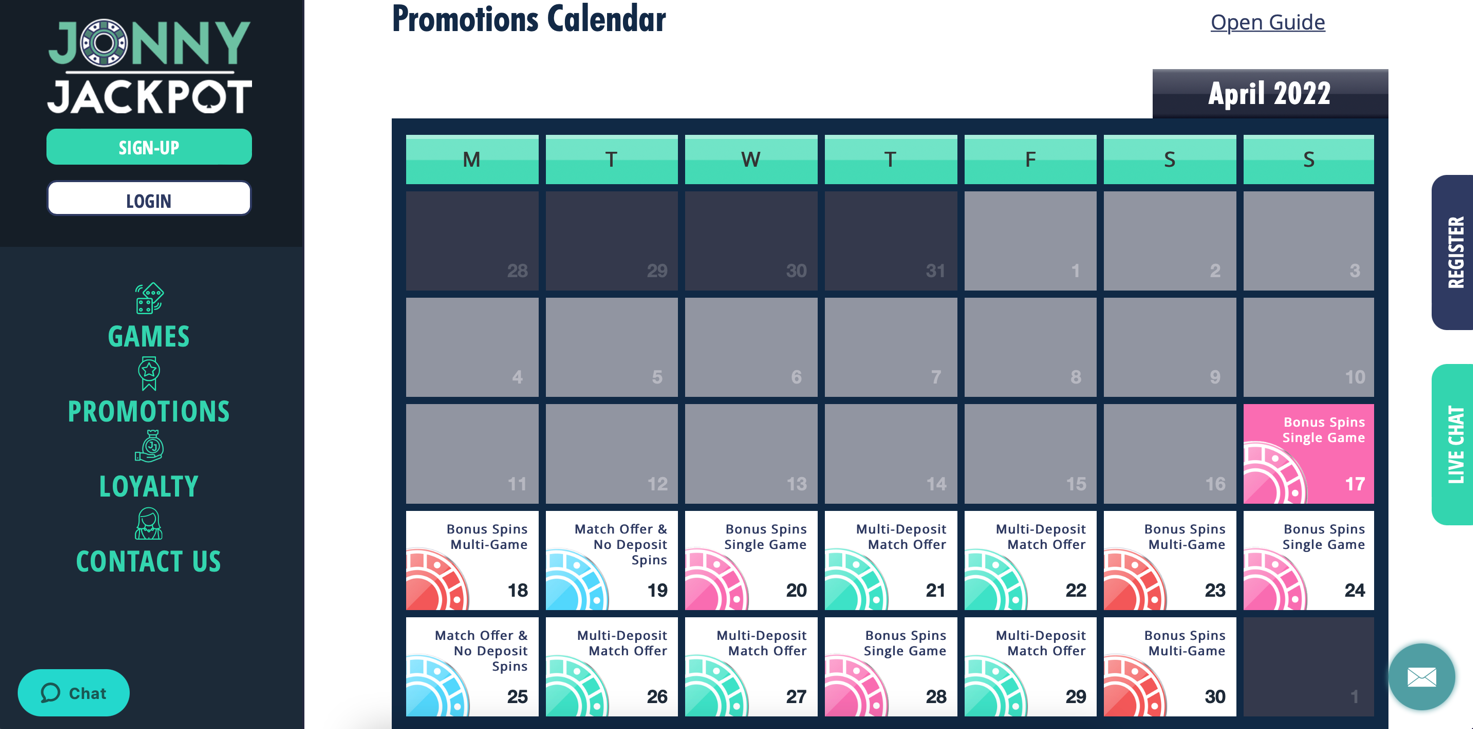Open the Chat bubble button
This screenshot has width=1473, height=729.
[74, 693]
